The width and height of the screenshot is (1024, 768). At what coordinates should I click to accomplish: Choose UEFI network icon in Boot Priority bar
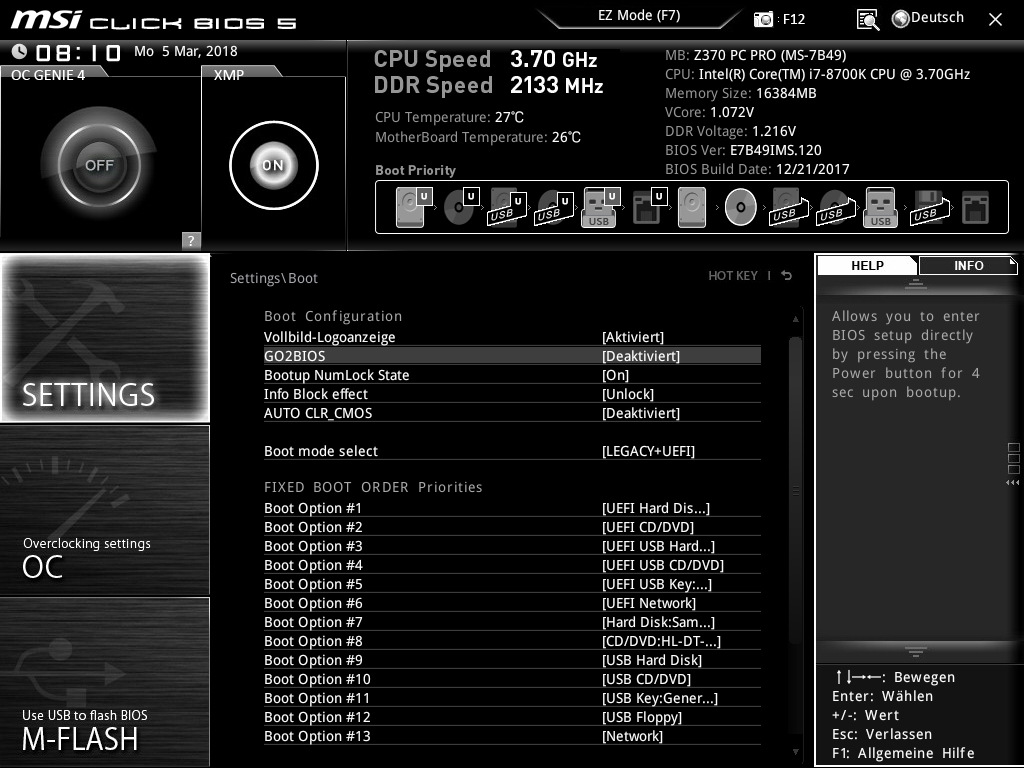tap(649, 207)
